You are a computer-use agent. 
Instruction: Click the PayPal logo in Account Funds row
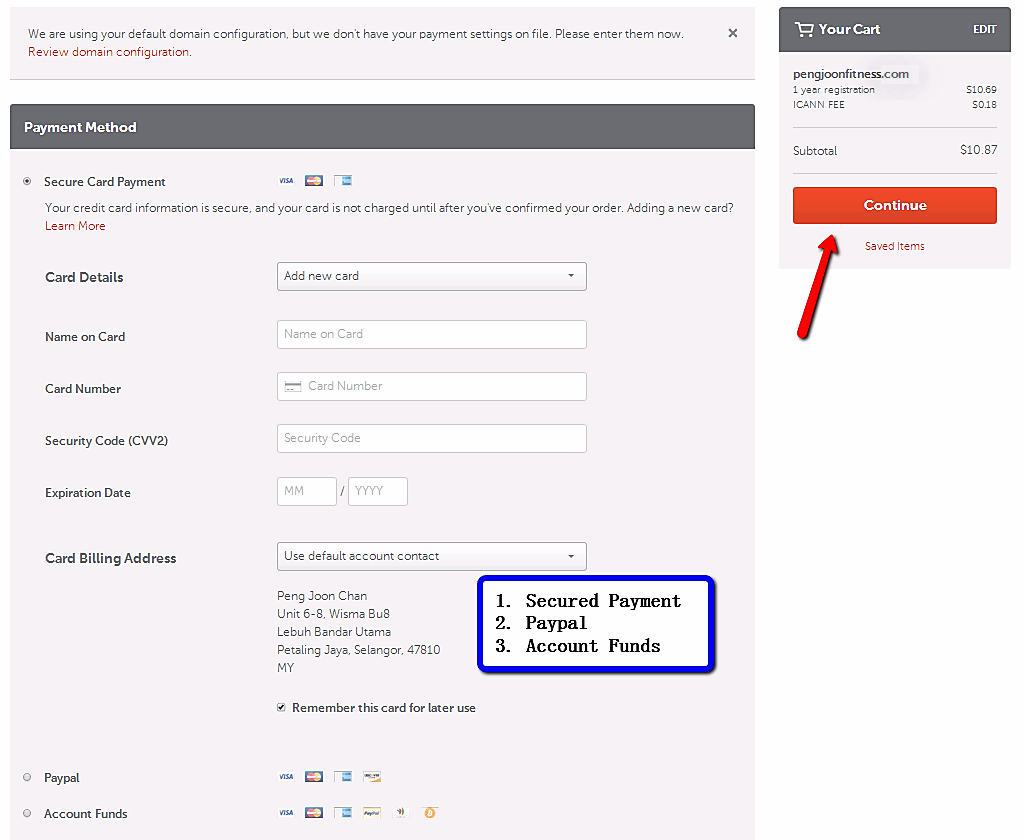coord(372,813)
